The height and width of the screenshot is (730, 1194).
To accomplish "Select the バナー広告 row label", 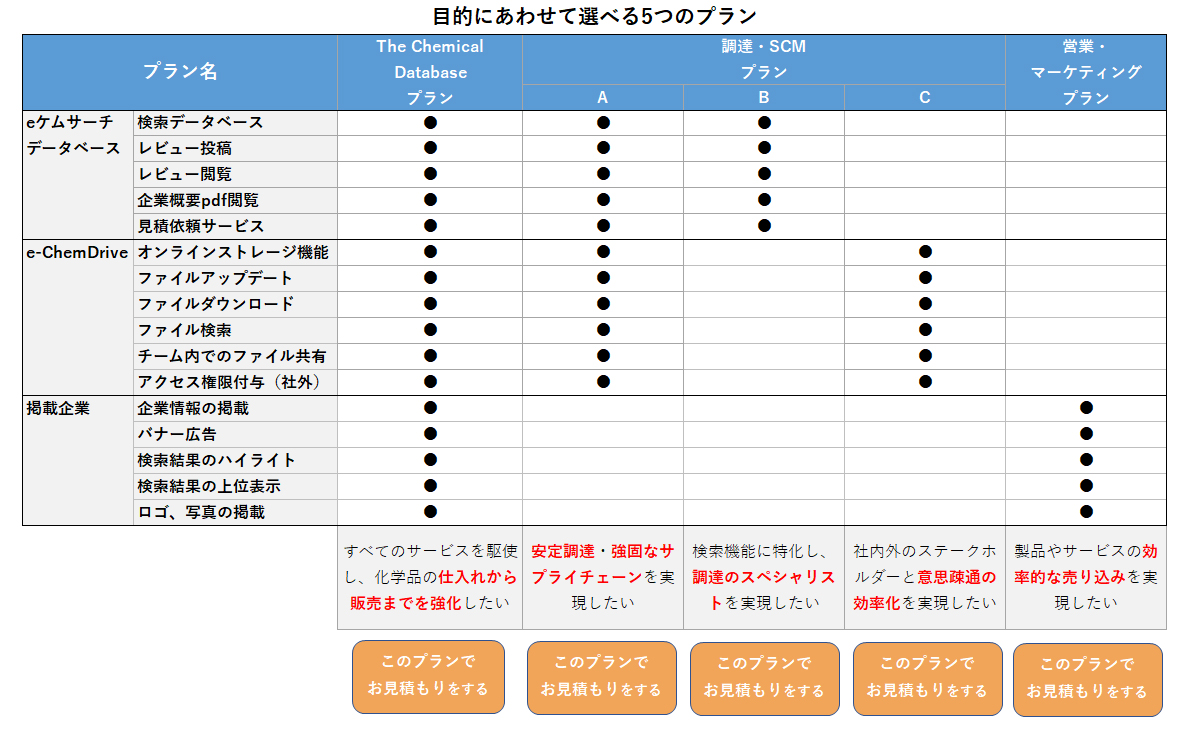I will tap(177, 435).
